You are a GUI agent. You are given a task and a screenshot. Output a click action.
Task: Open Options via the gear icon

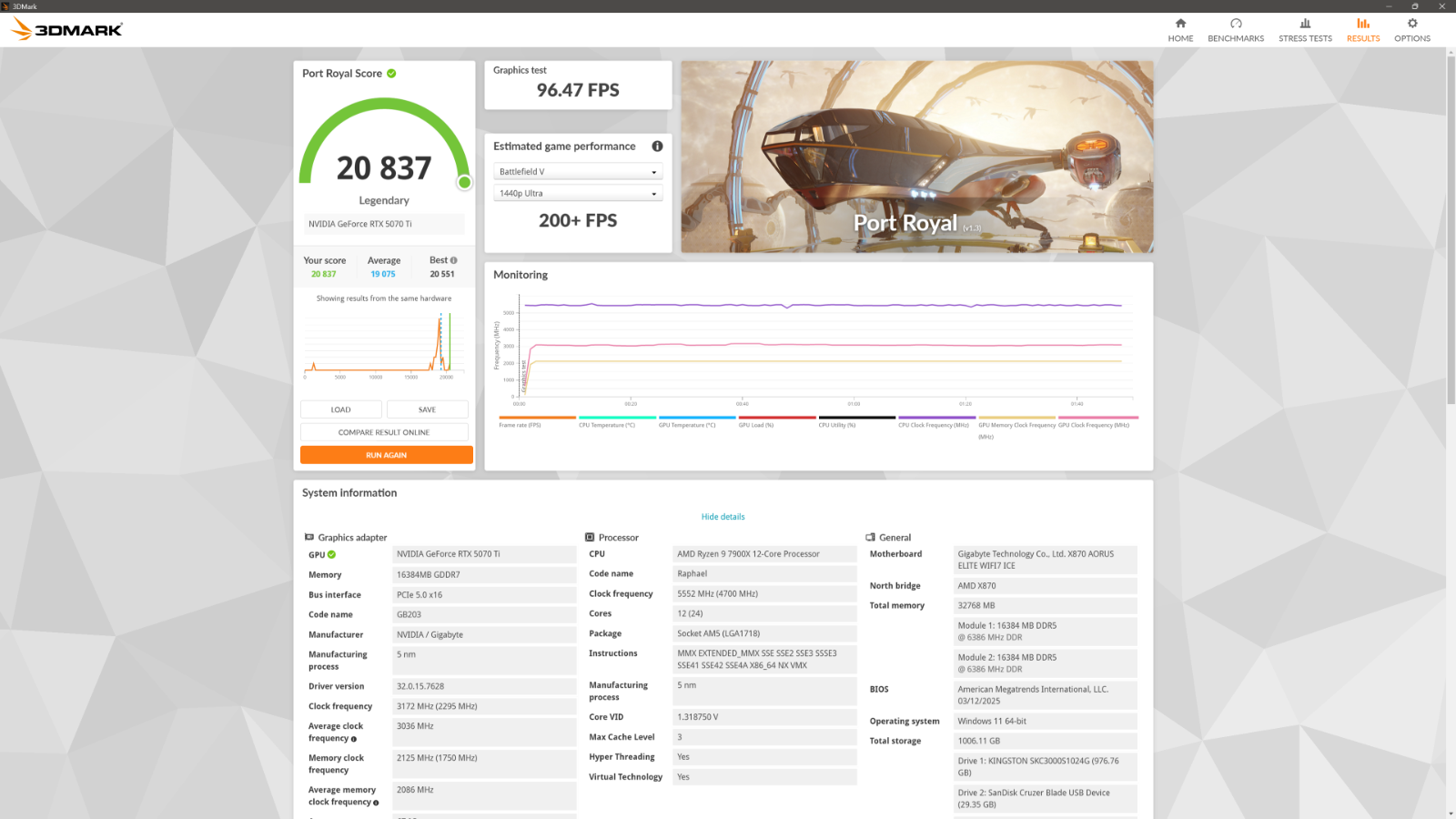pos(1412,24)
